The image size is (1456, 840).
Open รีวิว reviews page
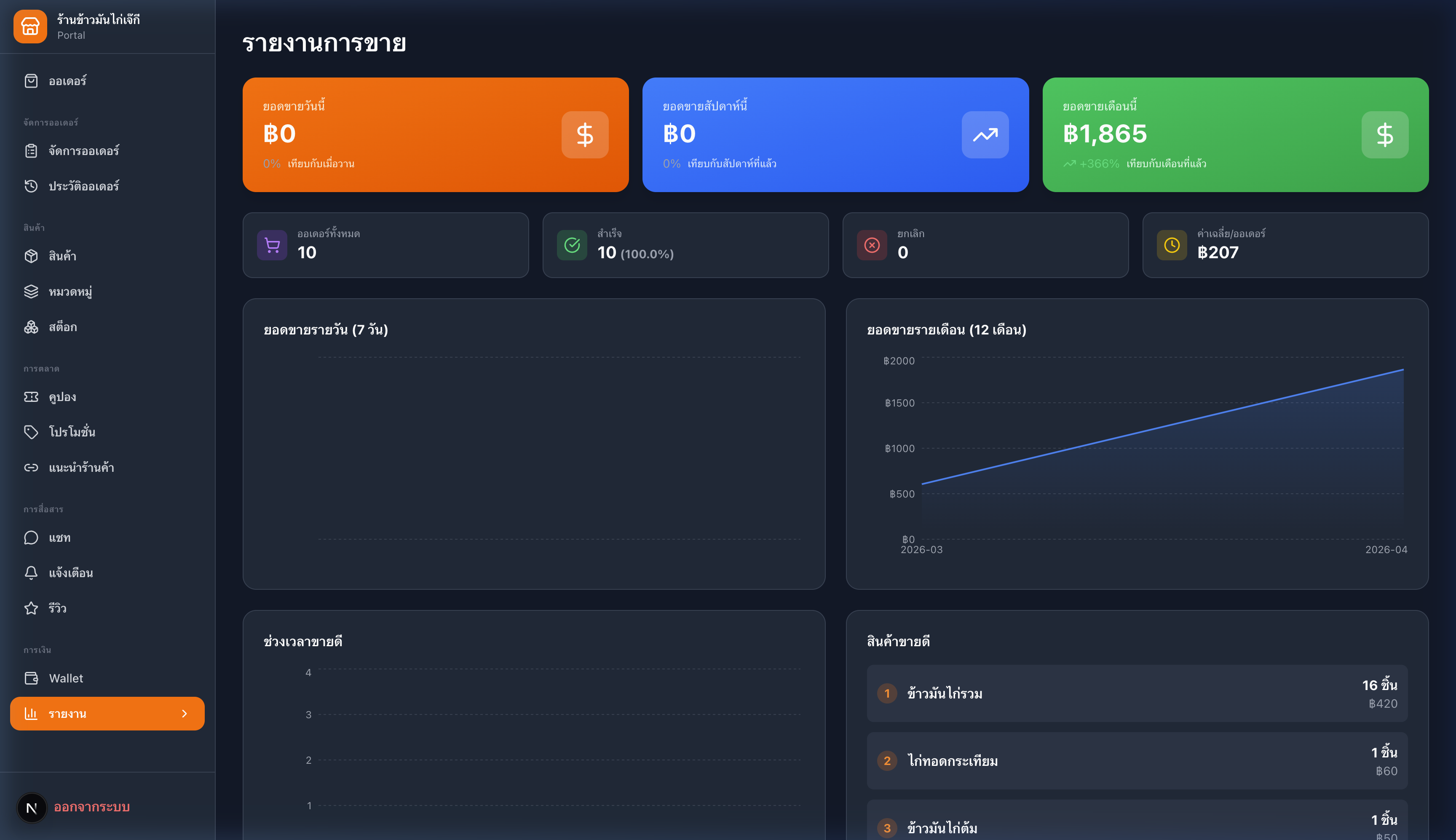[57, 608]
